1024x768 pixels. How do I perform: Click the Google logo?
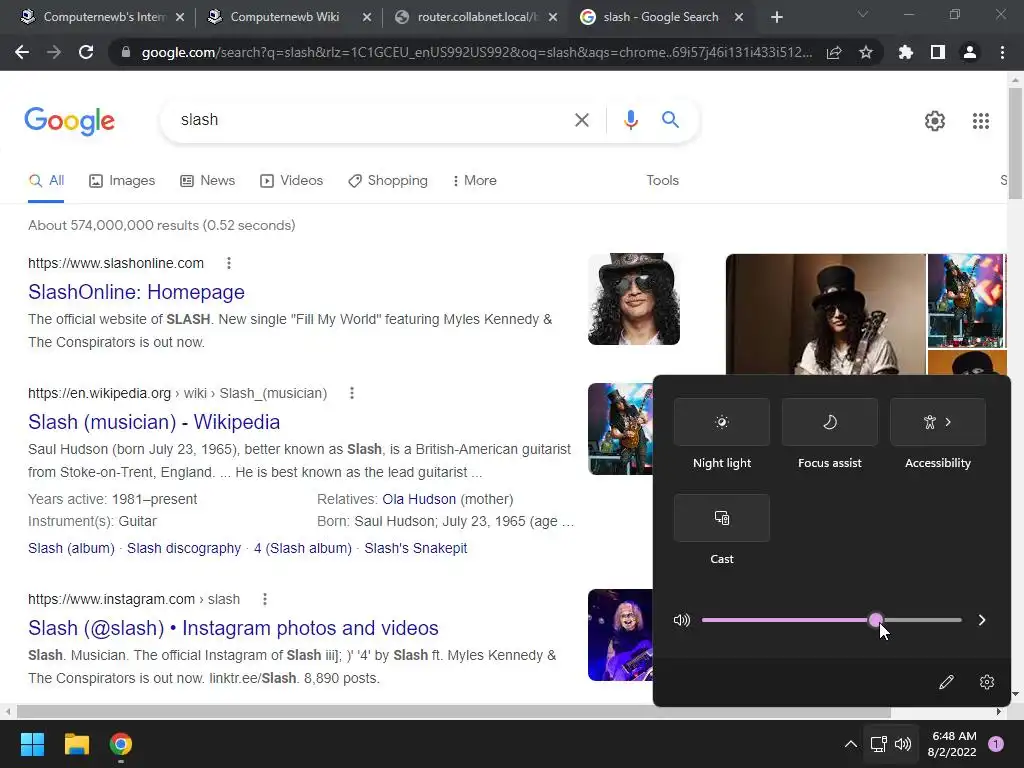(69, 121)
